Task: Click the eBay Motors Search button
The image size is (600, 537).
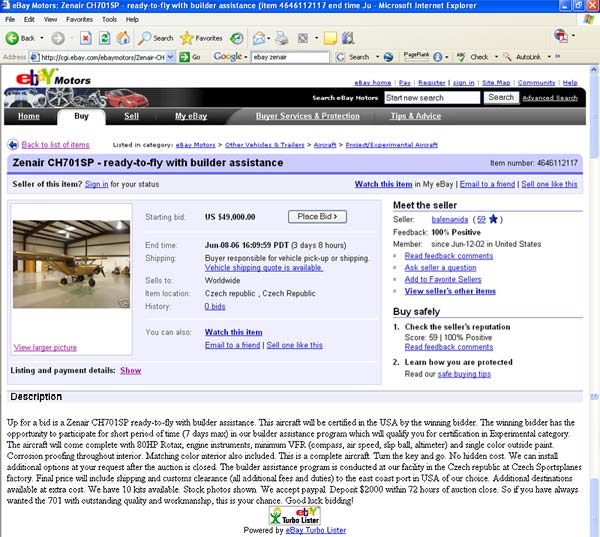Action: 501,98
